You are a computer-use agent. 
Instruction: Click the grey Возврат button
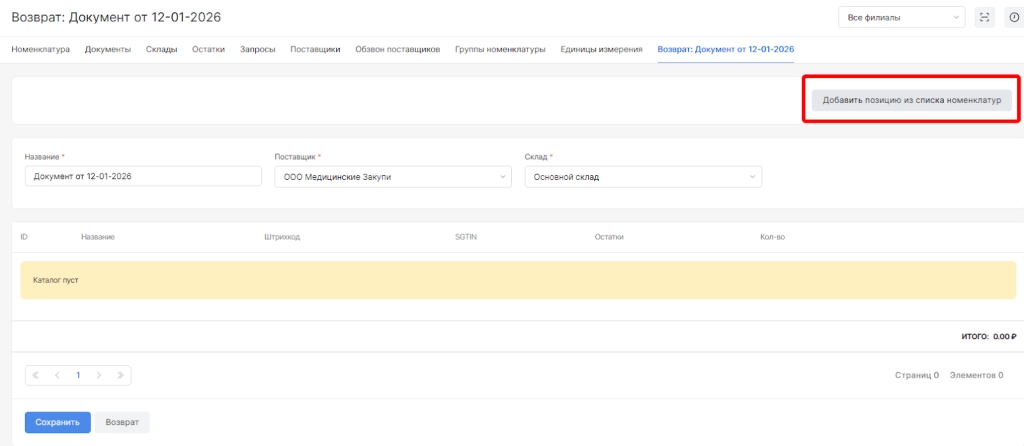point(122,422)
